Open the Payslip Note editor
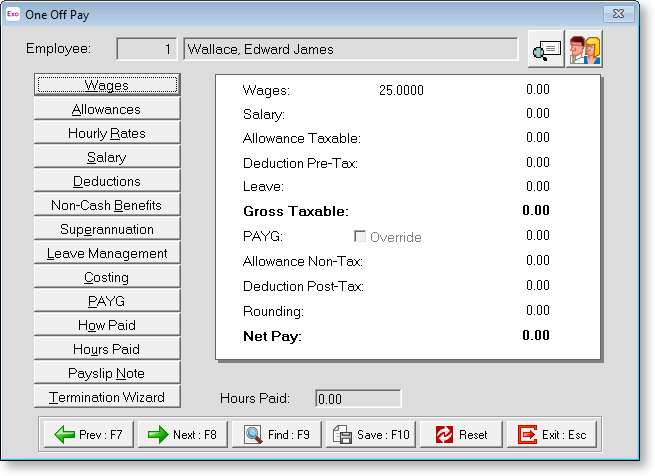This screenshot has width=655, height=476. [x=106, y=373]
